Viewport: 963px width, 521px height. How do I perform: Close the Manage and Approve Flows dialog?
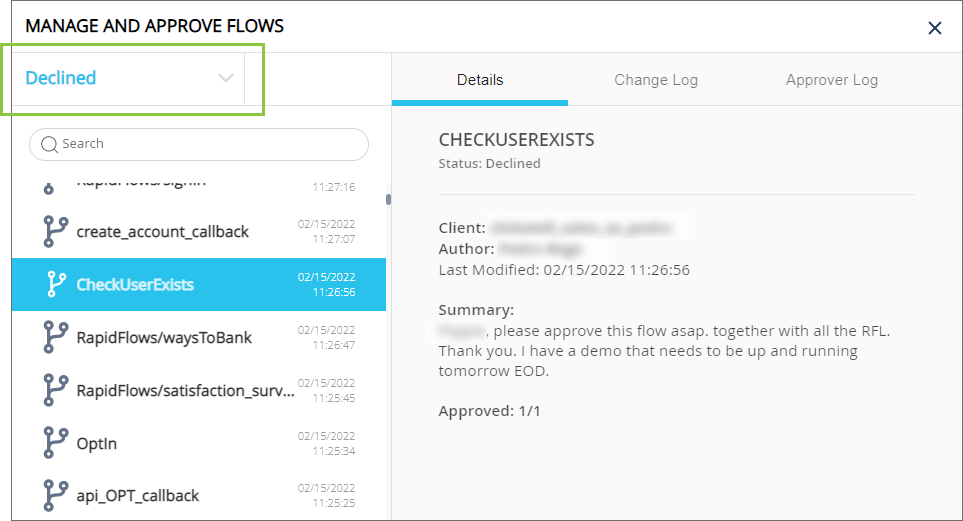935,28
